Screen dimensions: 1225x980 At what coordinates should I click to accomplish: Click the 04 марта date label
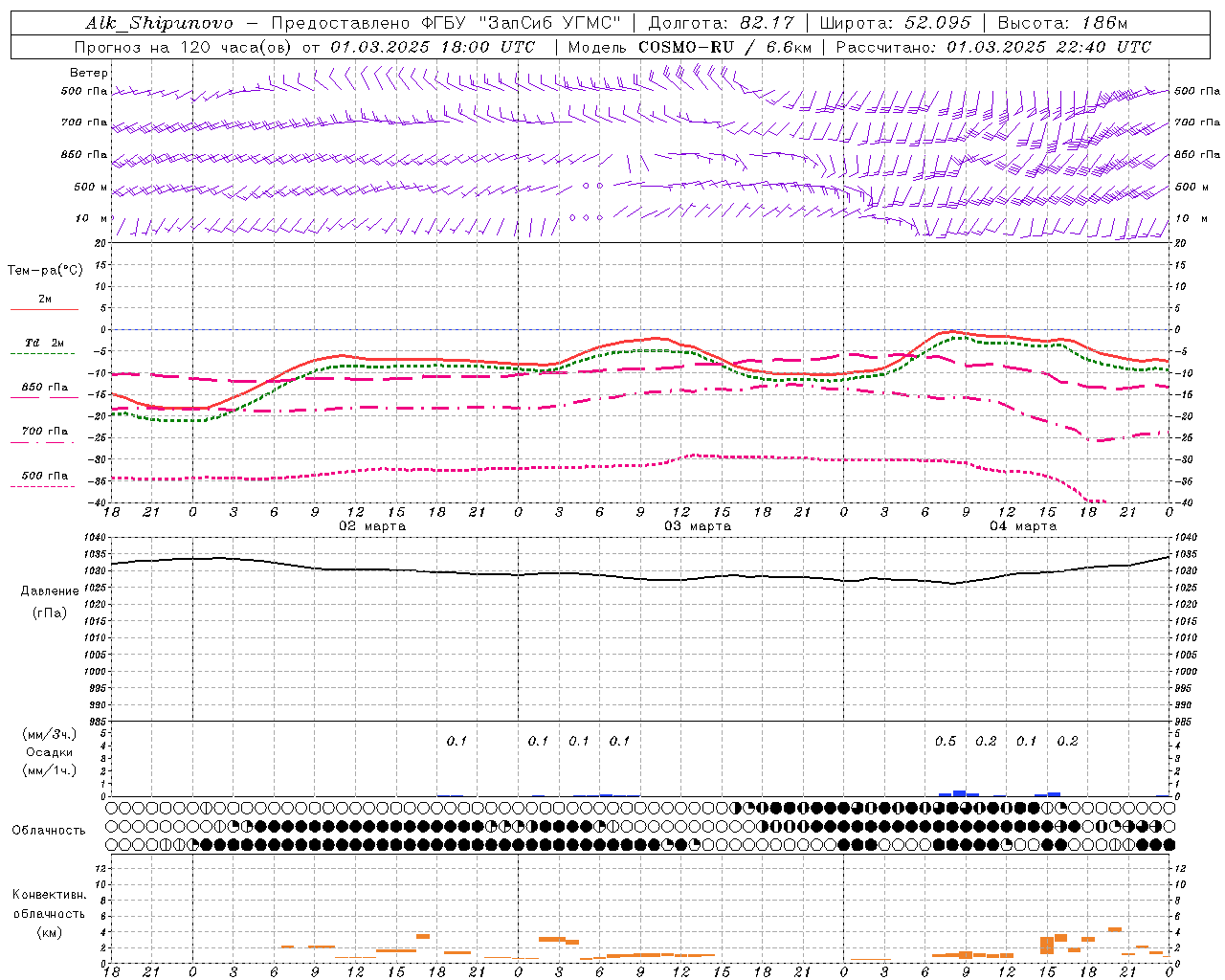[x=1023, y=526]
